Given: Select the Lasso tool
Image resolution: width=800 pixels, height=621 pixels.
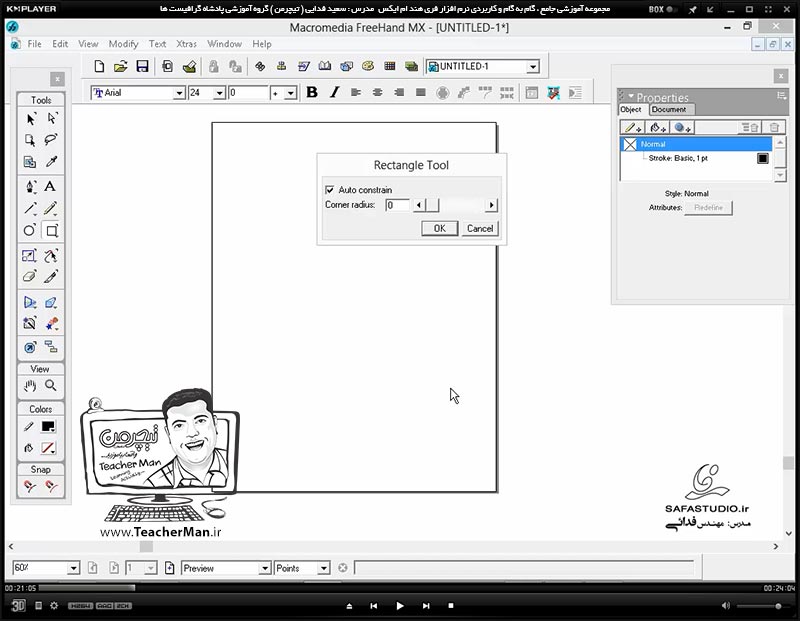Looking at the screenshot, I should click(51, 140).
